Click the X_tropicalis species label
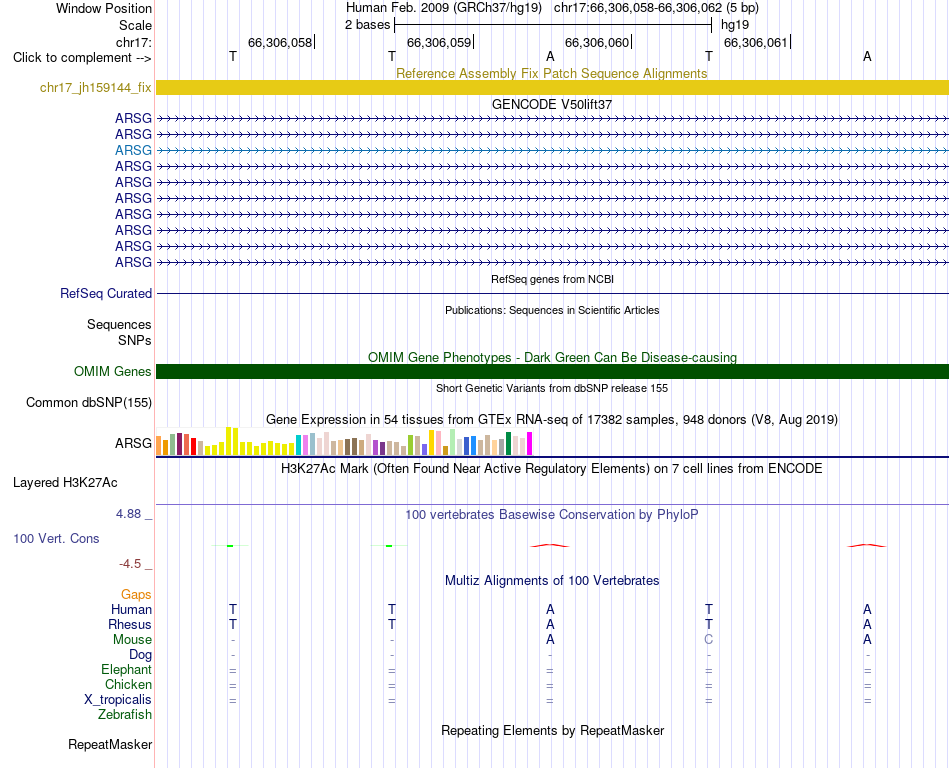950x768 pixels. [x=118, y=700]
